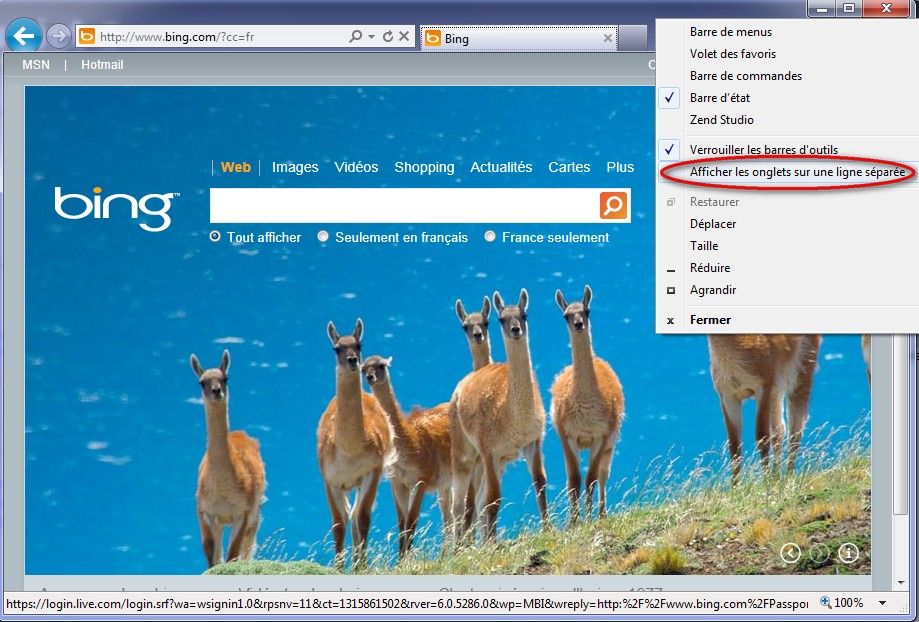This screenshot has width=919, height=622.
Task: Open the address bar autocomplete dropdown arrow
Action: tap(372, 37)
